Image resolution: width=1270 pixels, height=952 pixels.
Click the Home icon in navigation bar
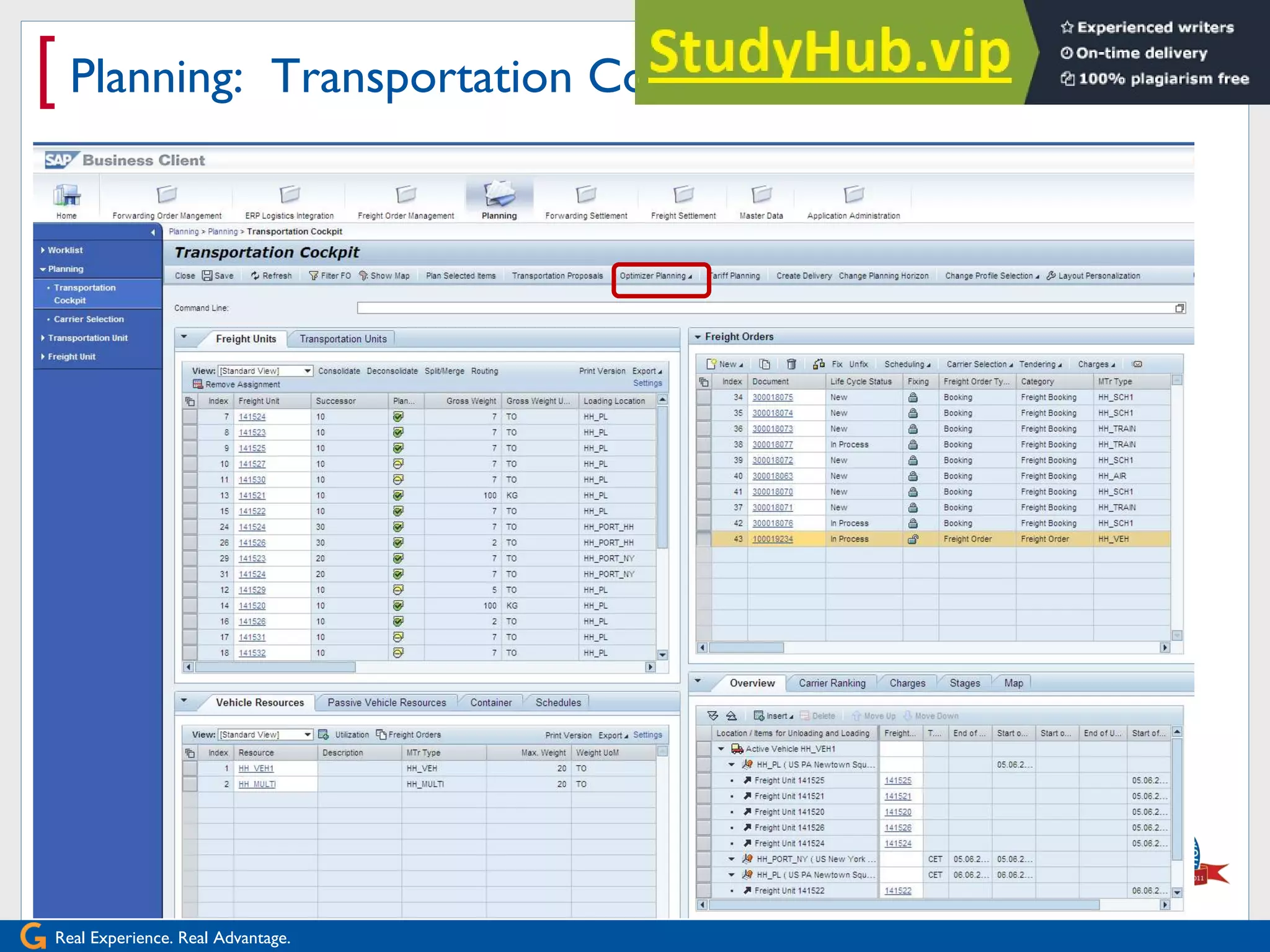[66, 196]
